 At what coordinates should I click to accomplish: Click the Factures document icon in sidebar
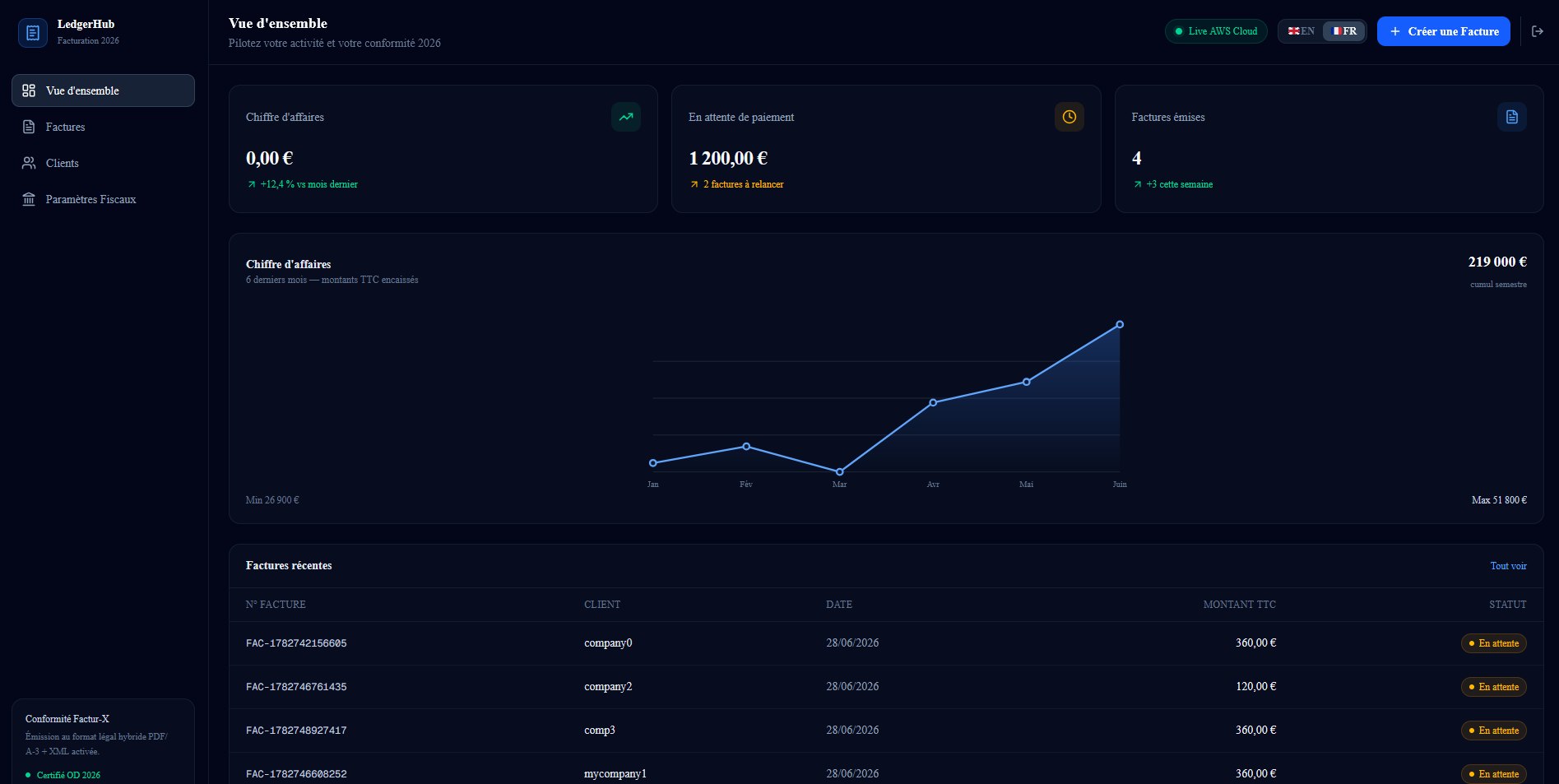[x=29, y=127]
